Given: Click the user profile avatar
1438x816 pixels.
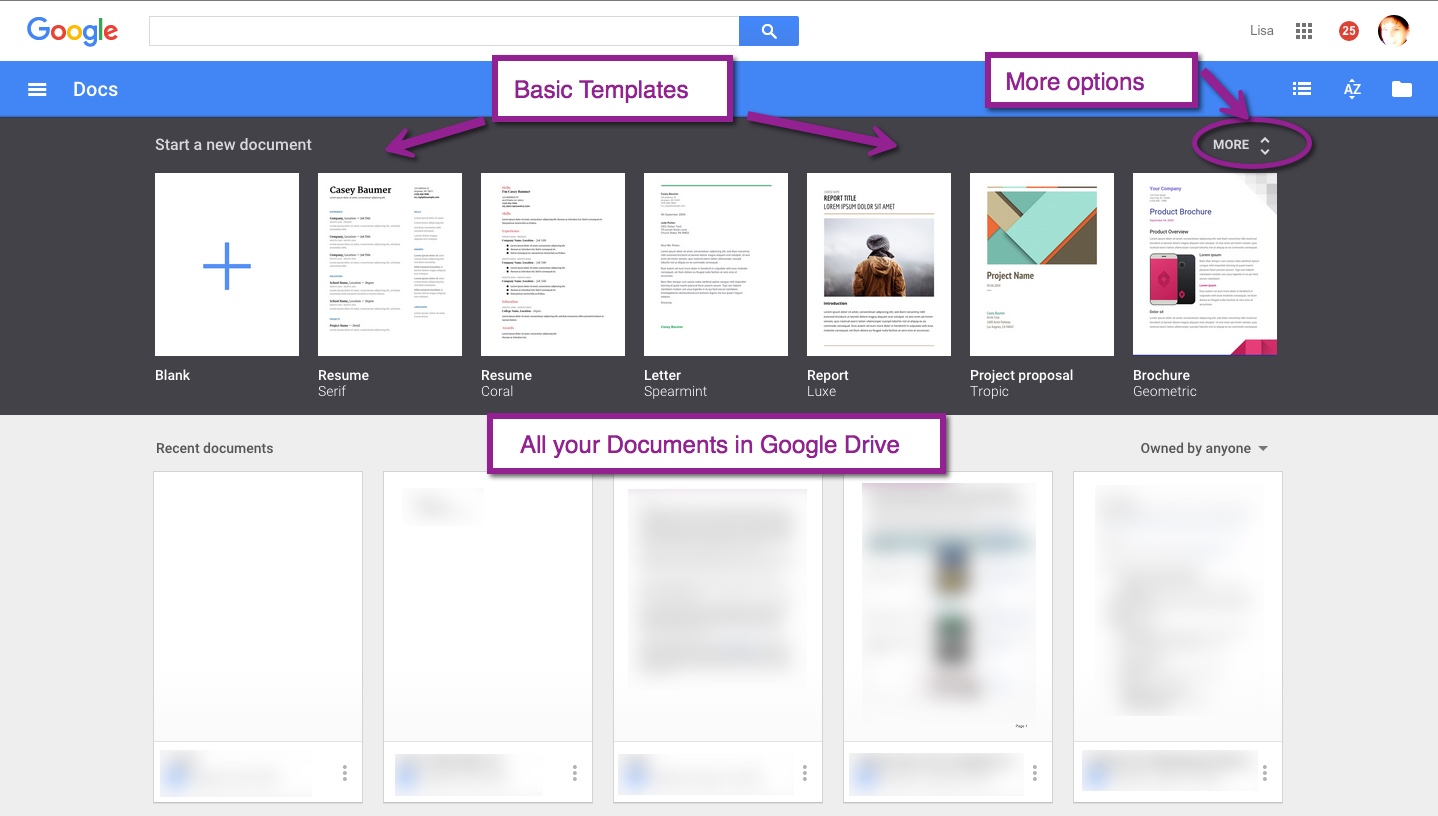Looking at the screenshot, I should click(1393, 31).
